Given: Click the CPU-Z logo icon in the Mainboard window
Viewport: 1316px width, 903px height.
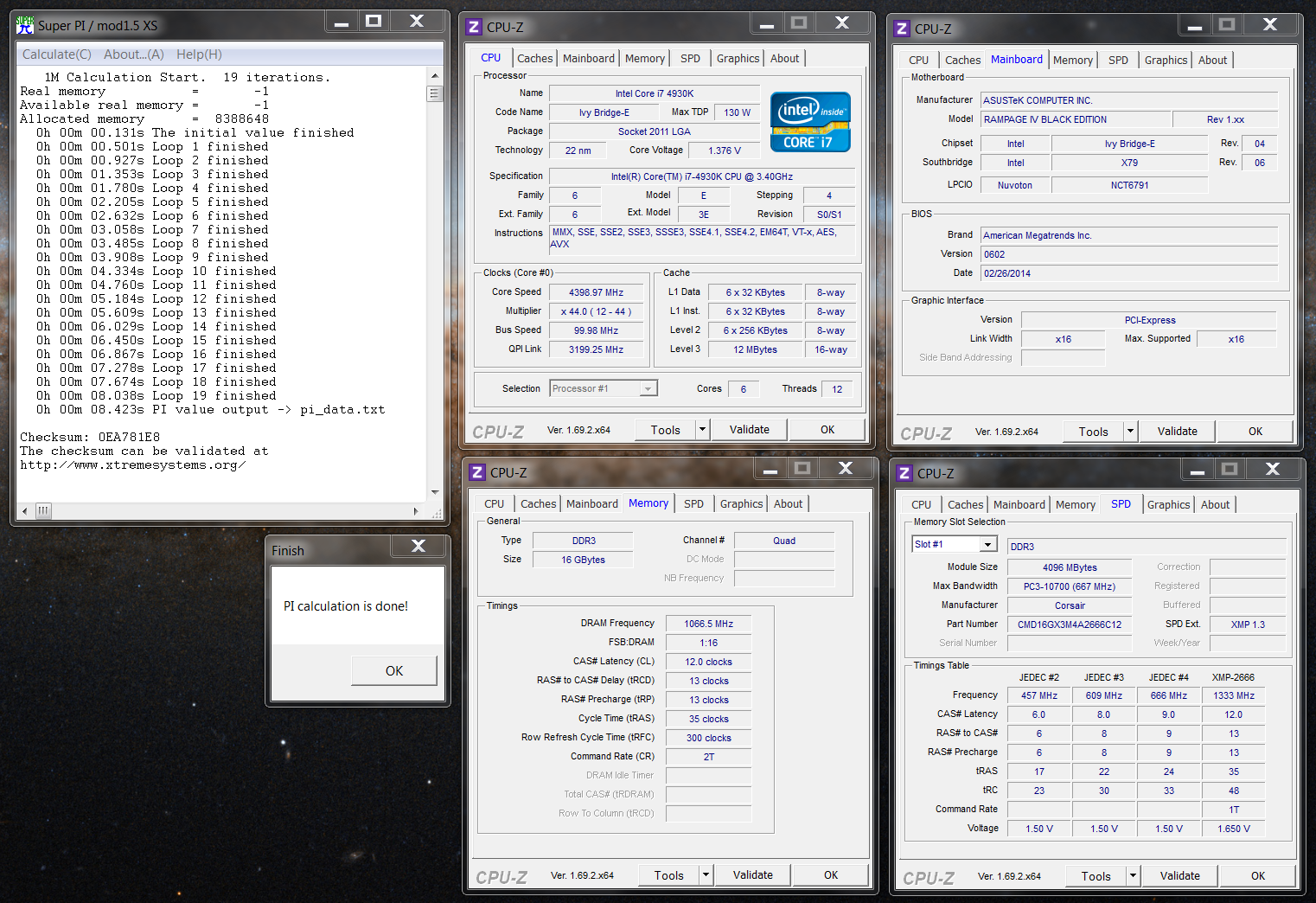Looking at the screenshot, I should [902, 29].
